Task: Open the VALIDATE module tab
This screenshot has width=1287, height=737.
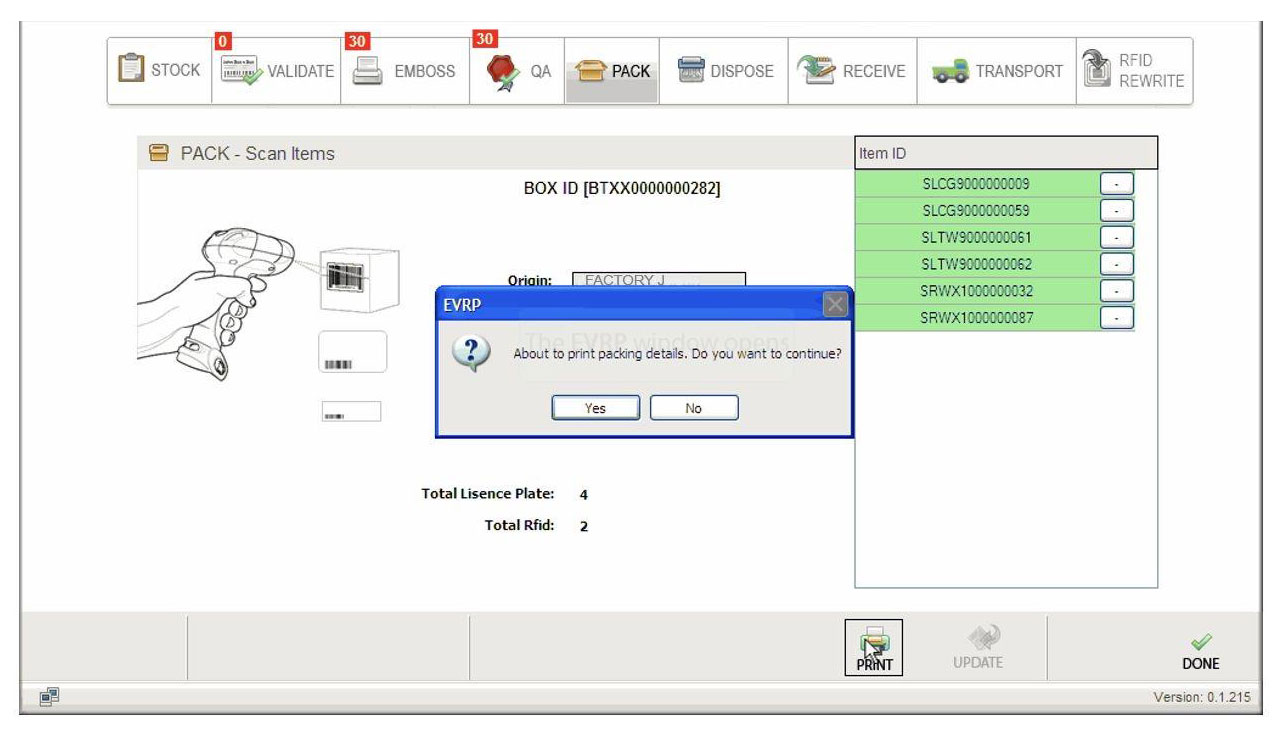Action: (x=276, y=71)
